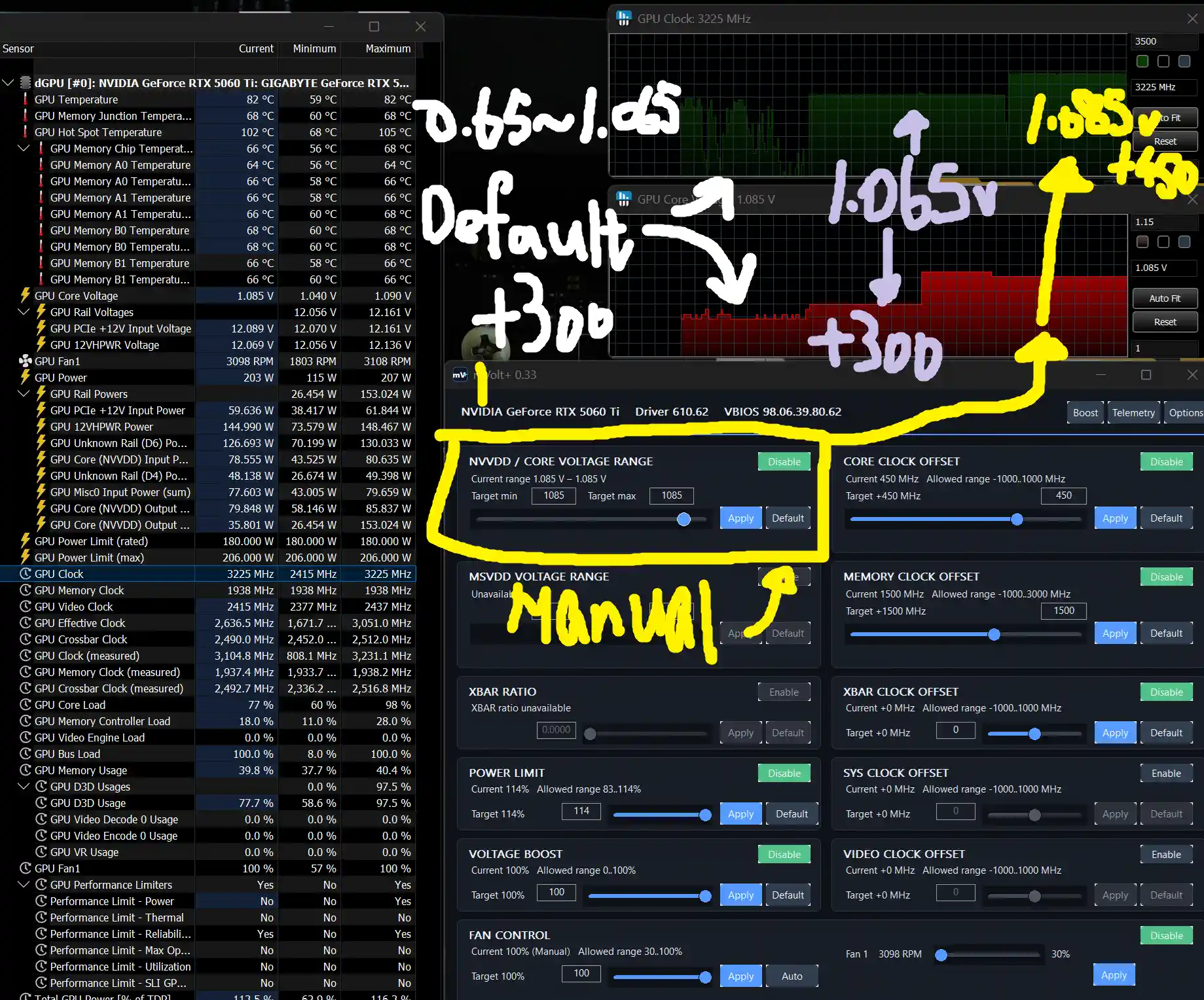Click the Core Clock Offset slider handle
This screenshot has height=1000, width=1204.
[x=1017, y=519]
